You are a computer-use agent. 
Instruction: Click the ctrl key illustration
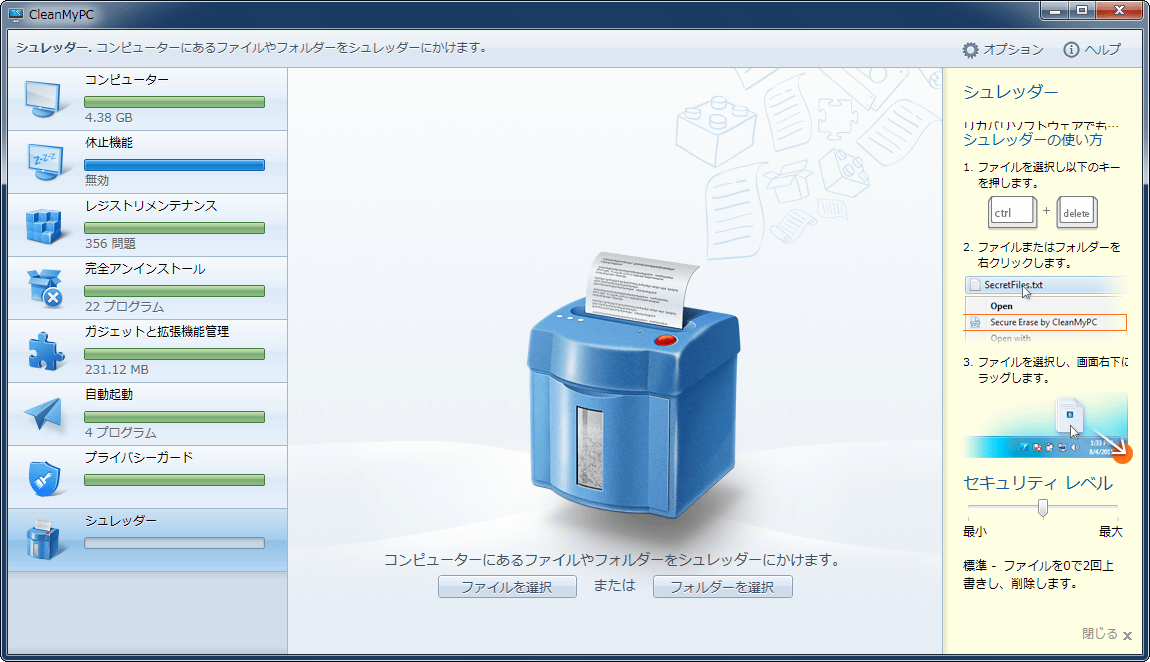(1011, 213)
